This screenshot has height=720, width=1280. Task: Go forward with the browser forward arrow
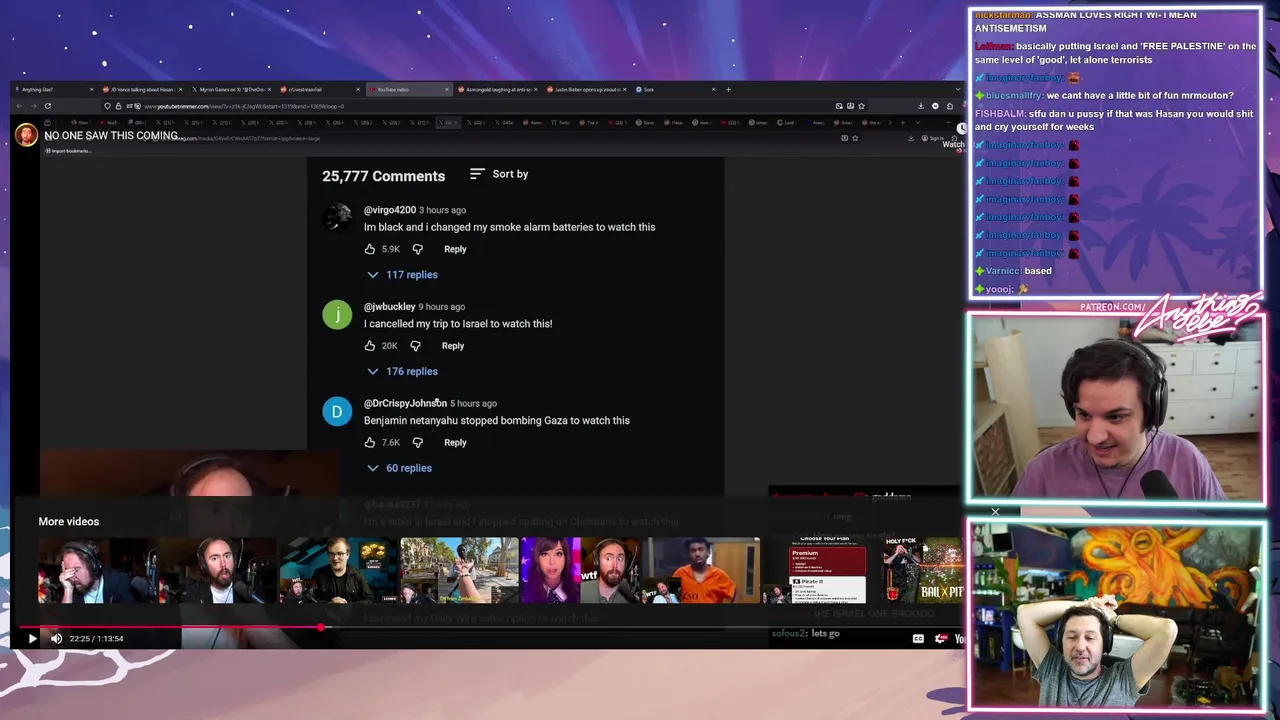pyautogui.click(x=33, y=106)
